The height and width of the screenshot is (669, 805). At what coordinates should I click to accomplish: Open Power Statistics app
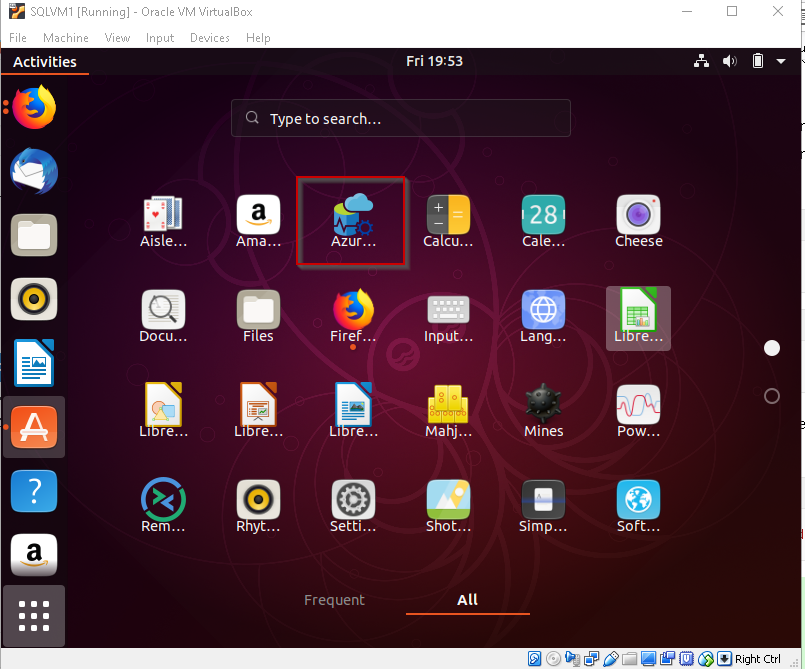pos(638,412)
